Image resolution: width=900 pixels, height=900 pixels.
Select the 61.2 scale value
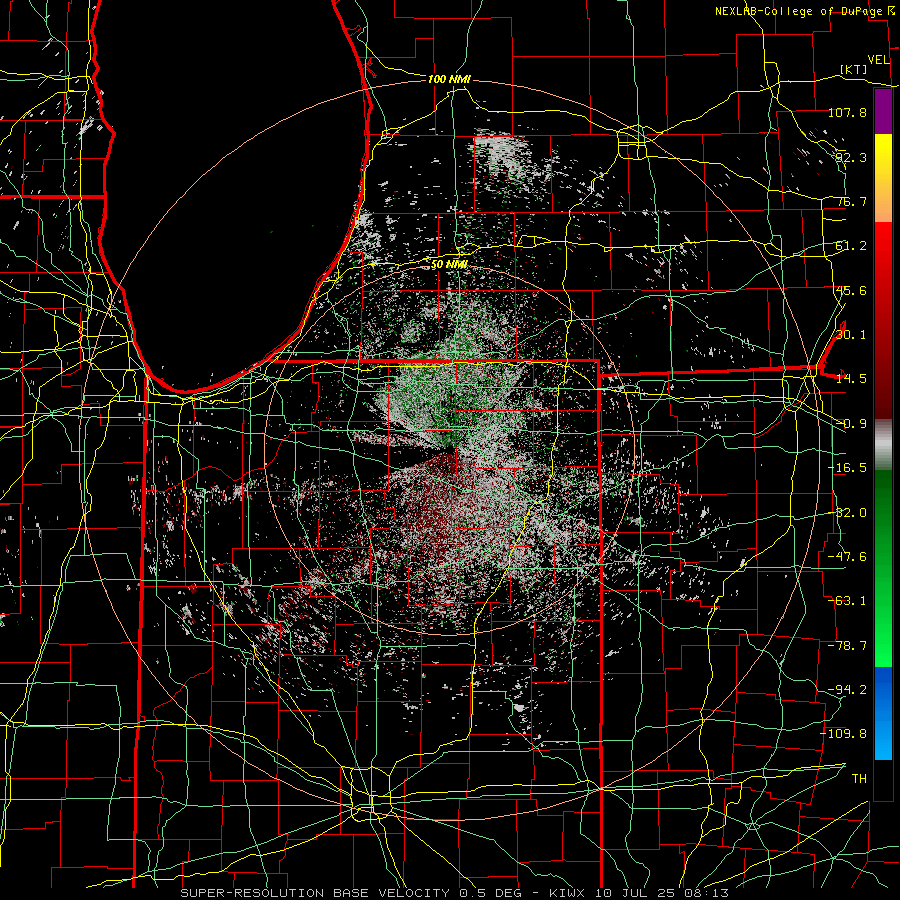[x=851, y=246]
